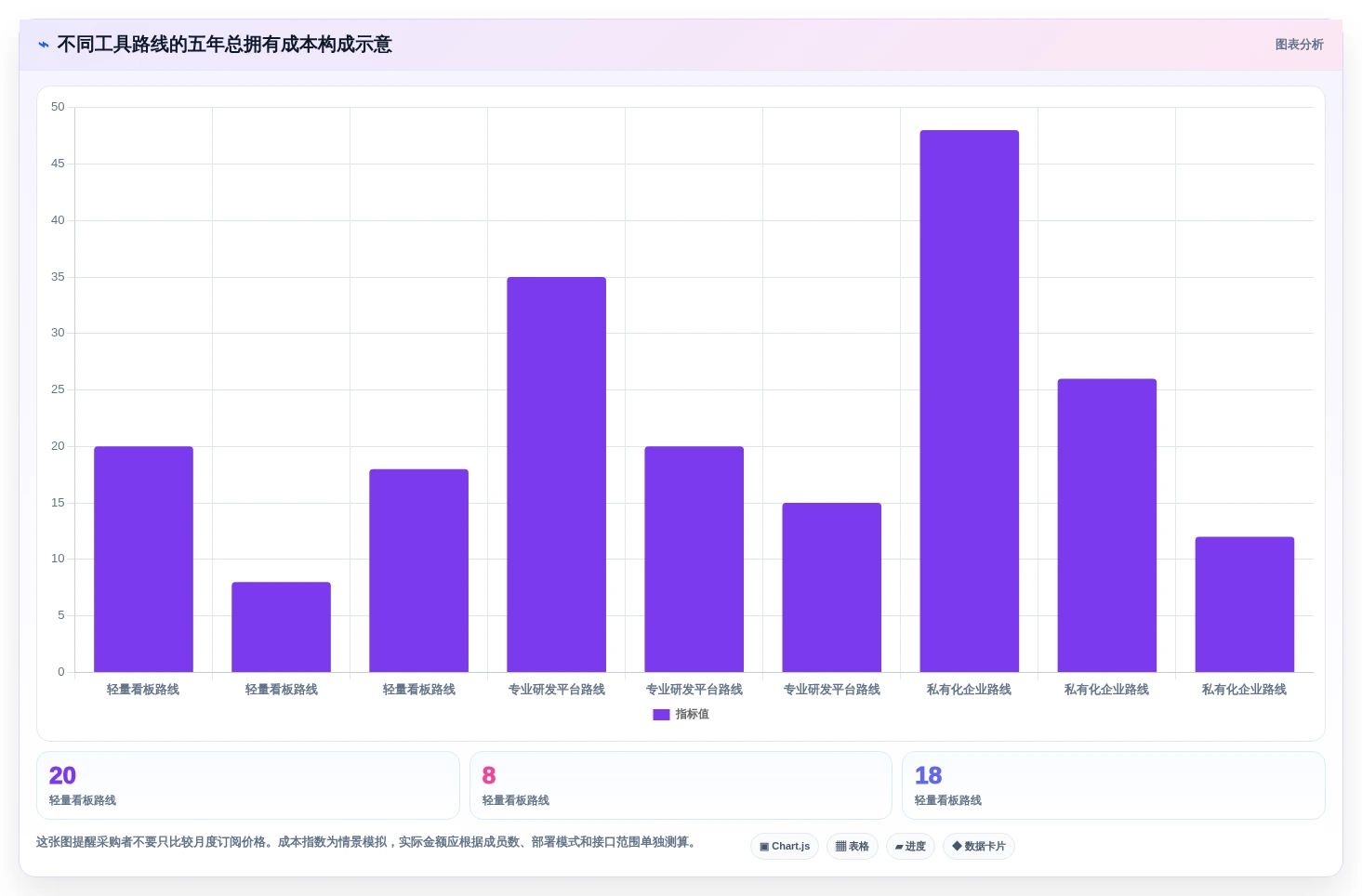Open the data card showing 20

pos(248,785)
